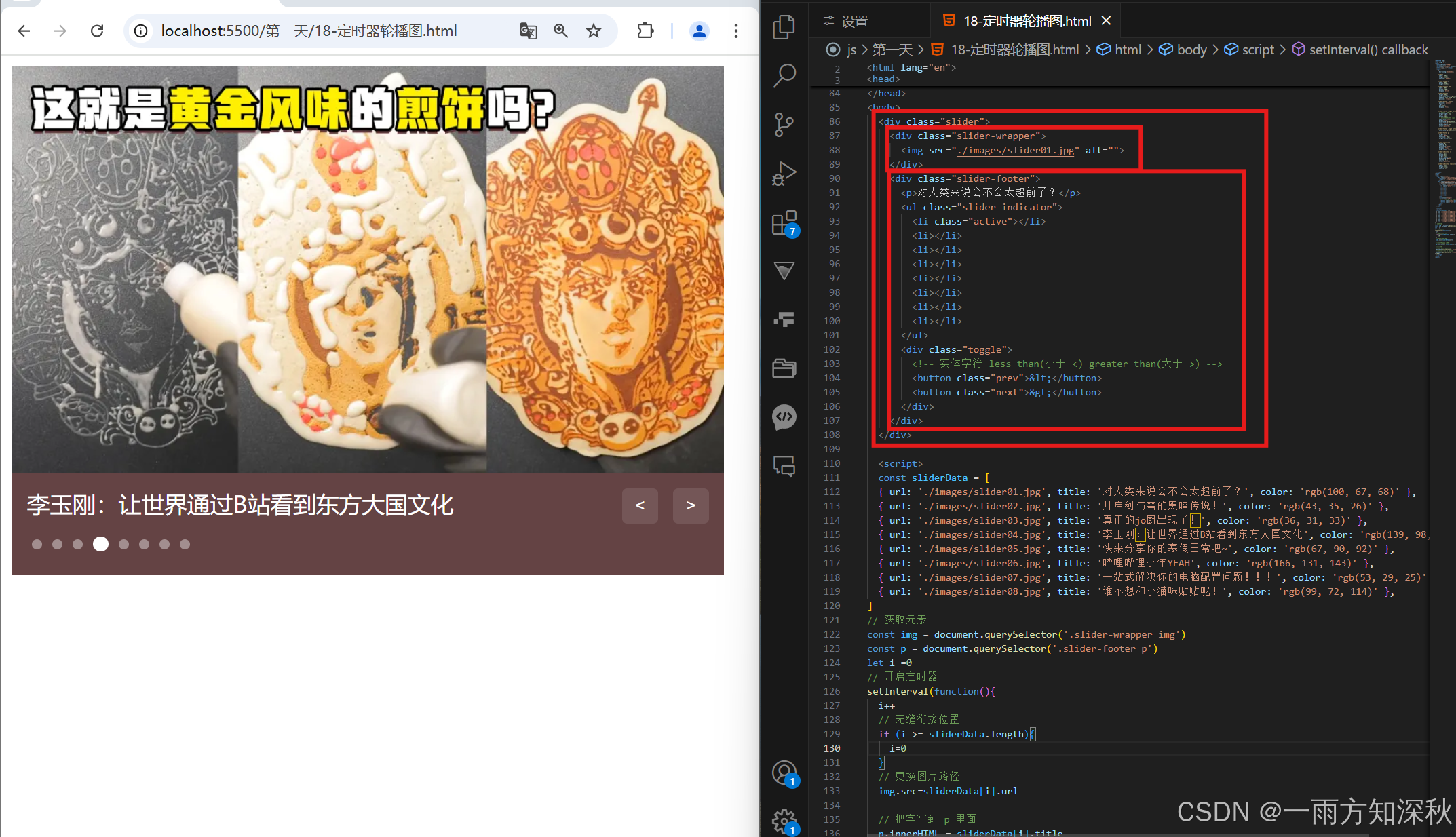
Task: Select the first slider indicator dot
Action: tap(37, 545)
